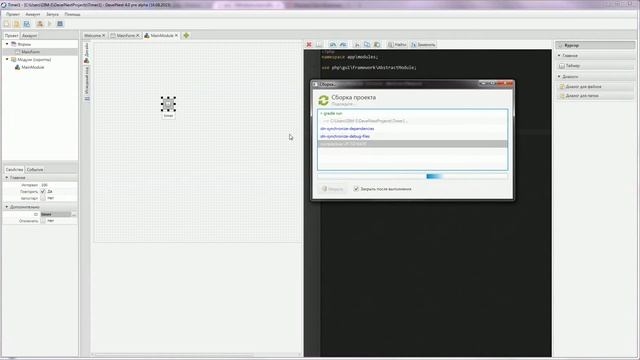
Task: Collapse the Главное properties group
Action: 7,178
